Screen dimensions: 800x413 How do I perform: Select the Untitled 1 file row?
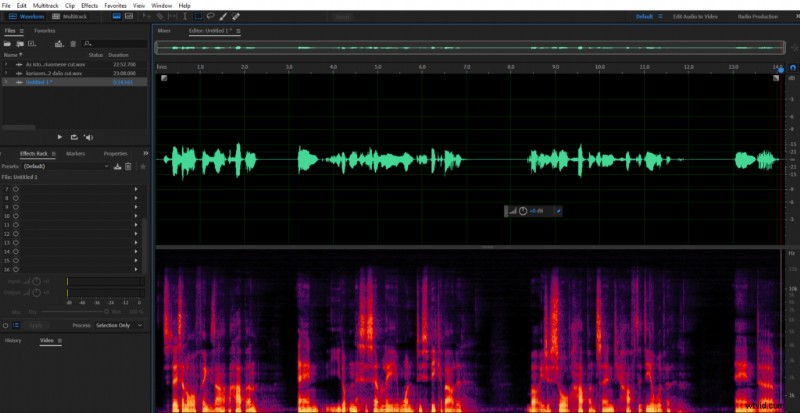(74, 82)
